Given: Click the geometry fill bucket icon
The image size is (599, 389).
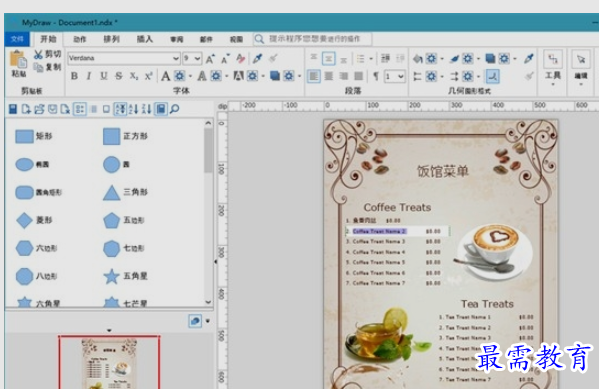Looking at the screenshot, I should pyautogui.click(x=418, y=59).
